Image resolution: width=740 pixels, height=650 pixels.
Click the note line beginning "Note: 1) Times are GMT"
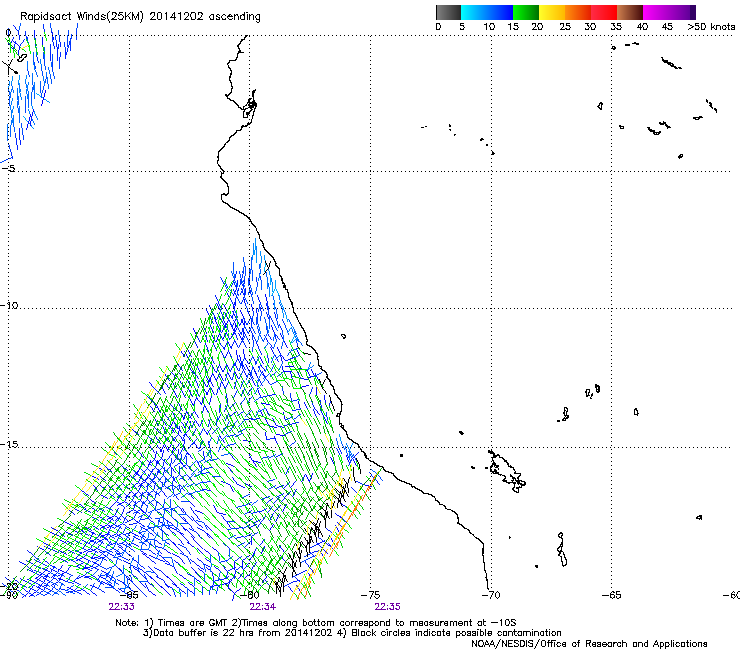tap(316, 623)
